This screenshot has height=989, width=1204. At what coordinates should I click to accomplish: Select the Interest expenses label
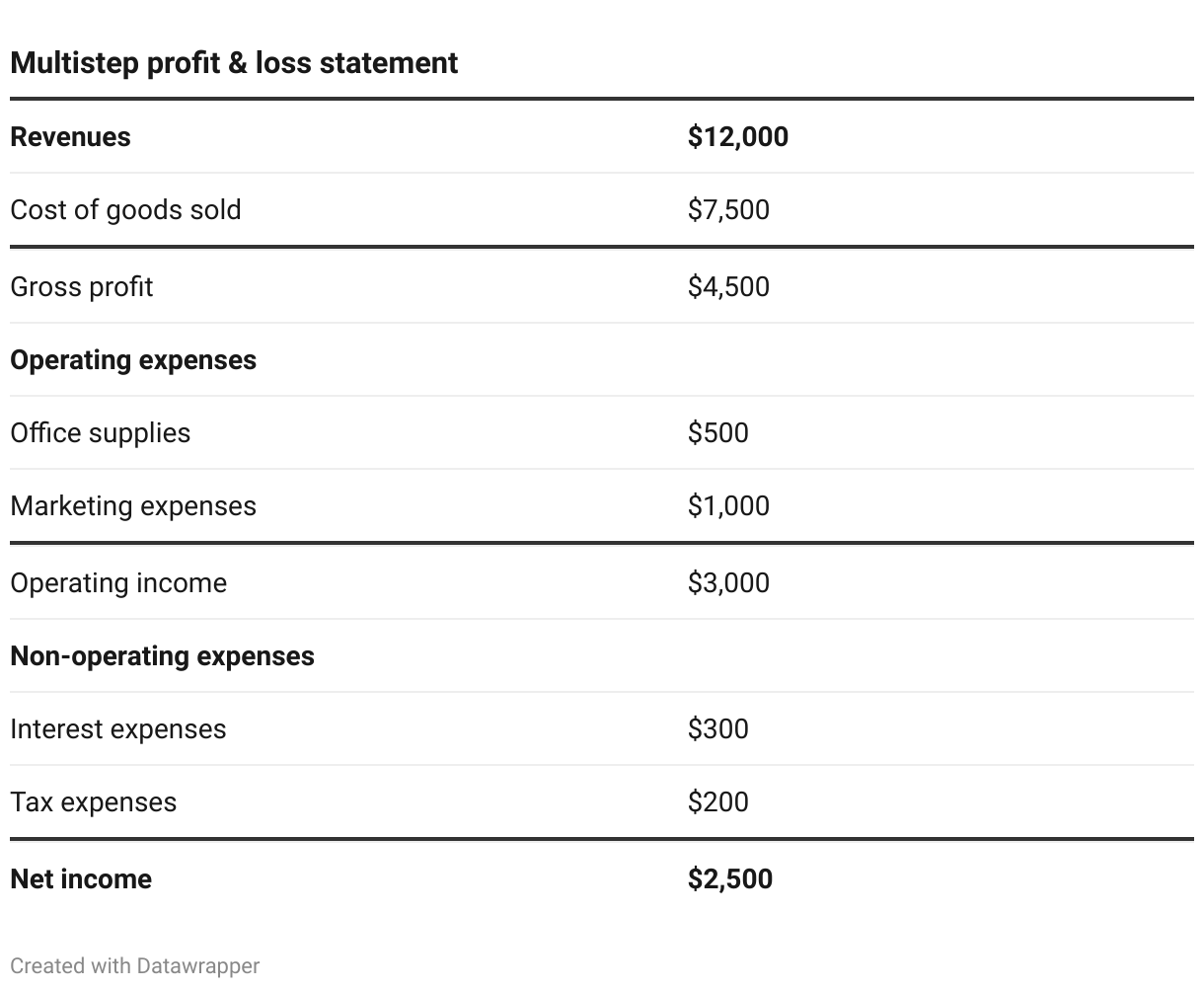pyautogui.click(x=118, y=728)
